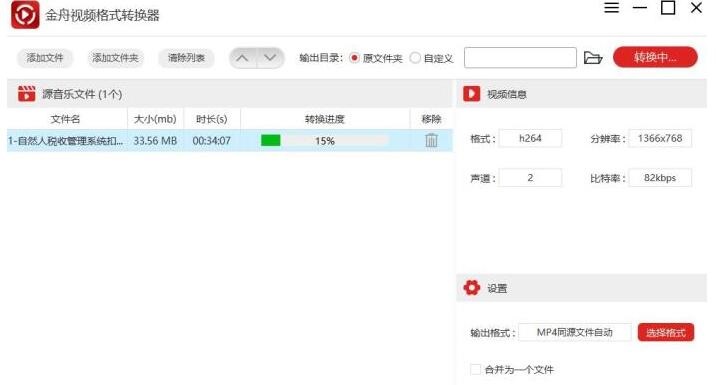This screenshot has width=716, height=385.
Task: Open the hamburger menu in title bar
Action: (x=611, y=7)
